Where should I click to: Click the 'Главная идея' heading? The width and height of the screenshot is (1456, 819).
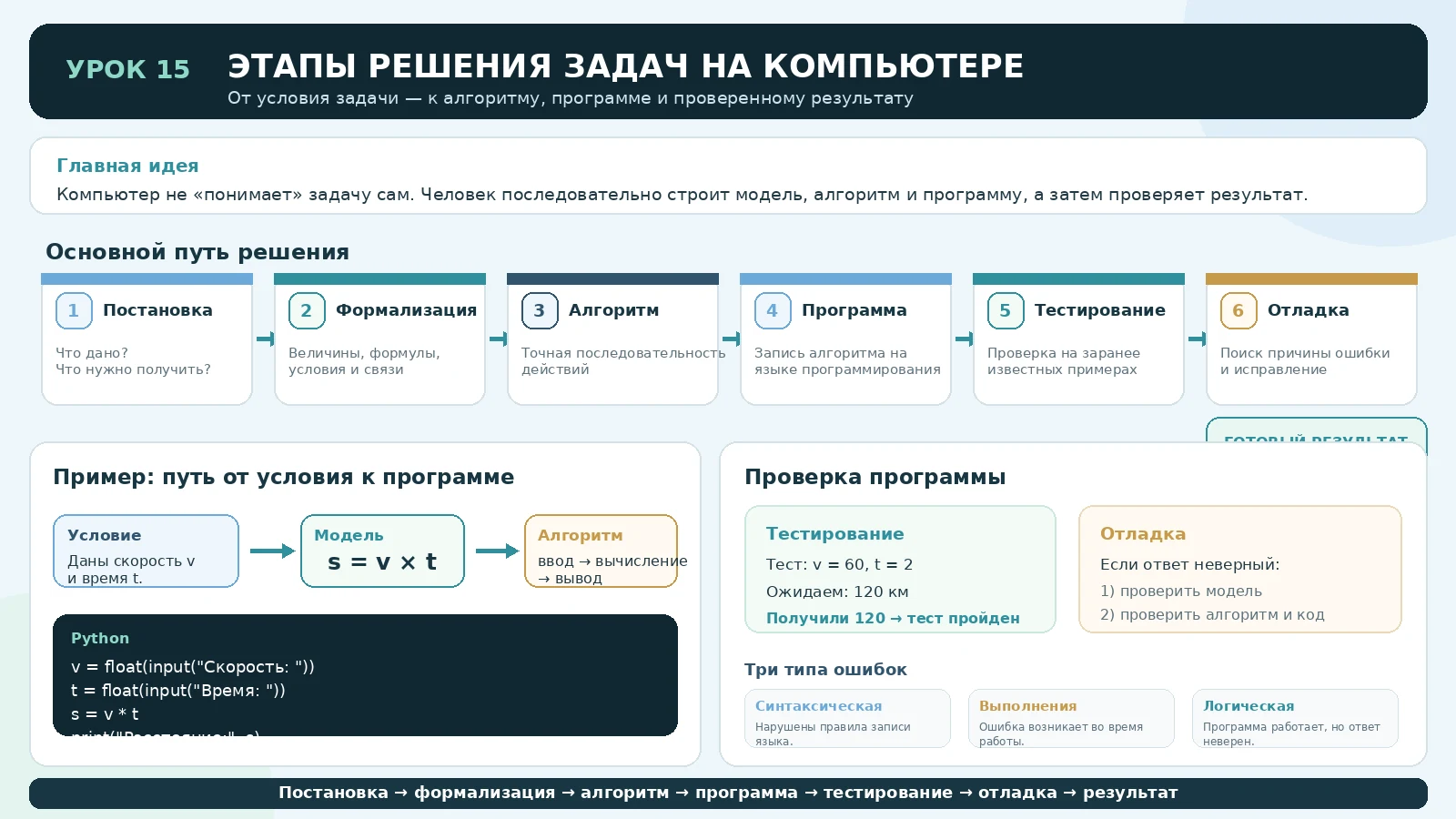click(127, 166)
